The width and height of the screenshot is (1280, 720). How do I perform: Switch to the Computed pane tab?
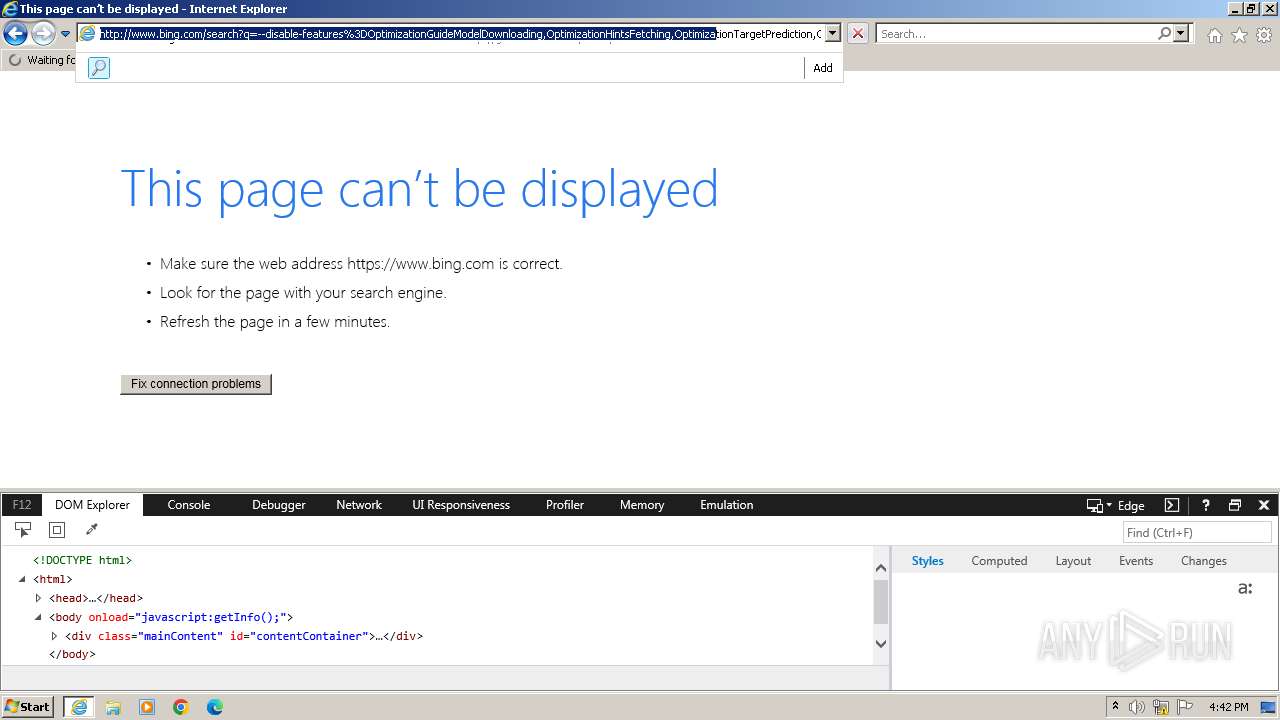coord(999,561)
